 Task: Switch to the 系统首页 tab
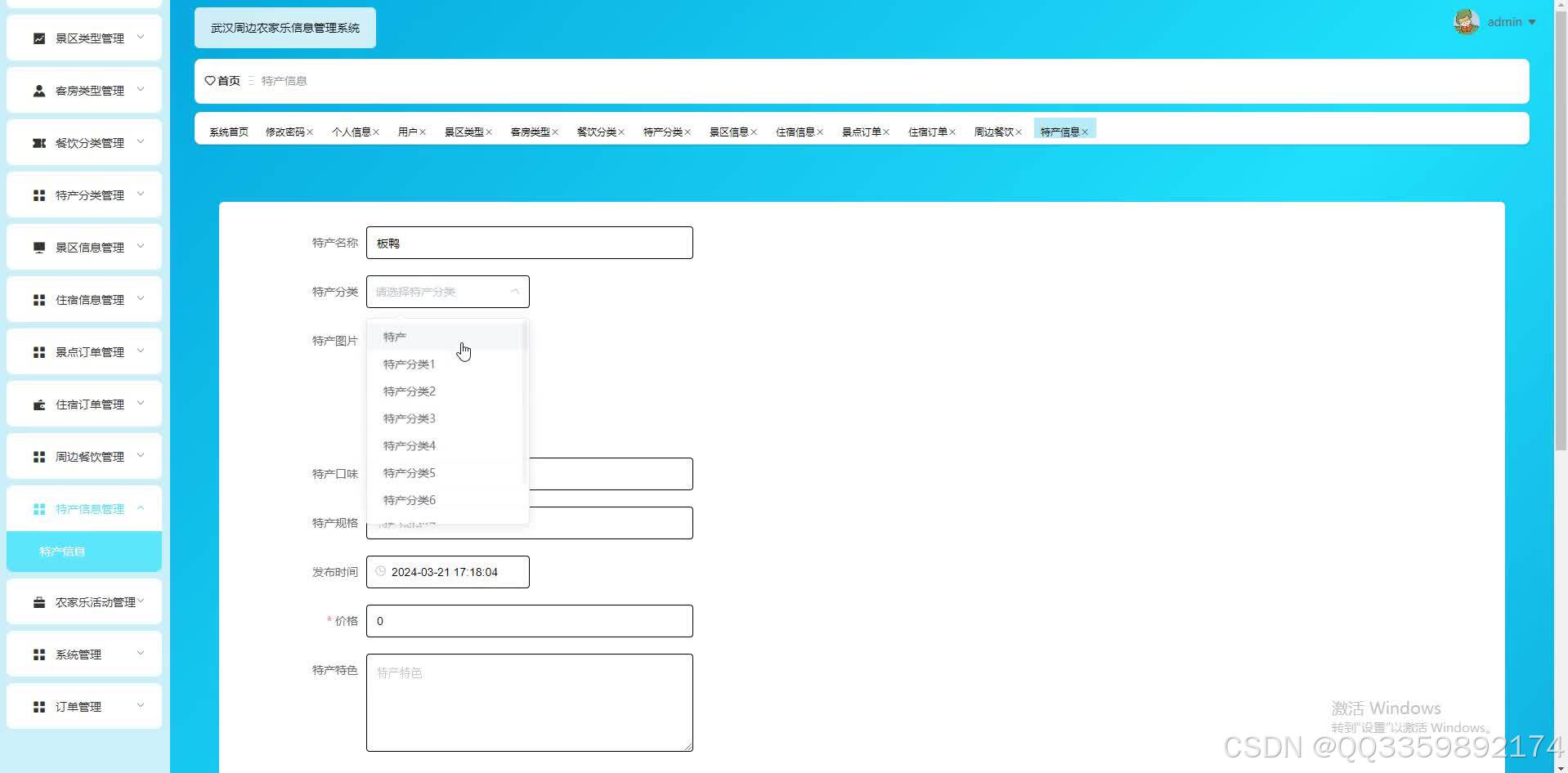click(229, 132)
